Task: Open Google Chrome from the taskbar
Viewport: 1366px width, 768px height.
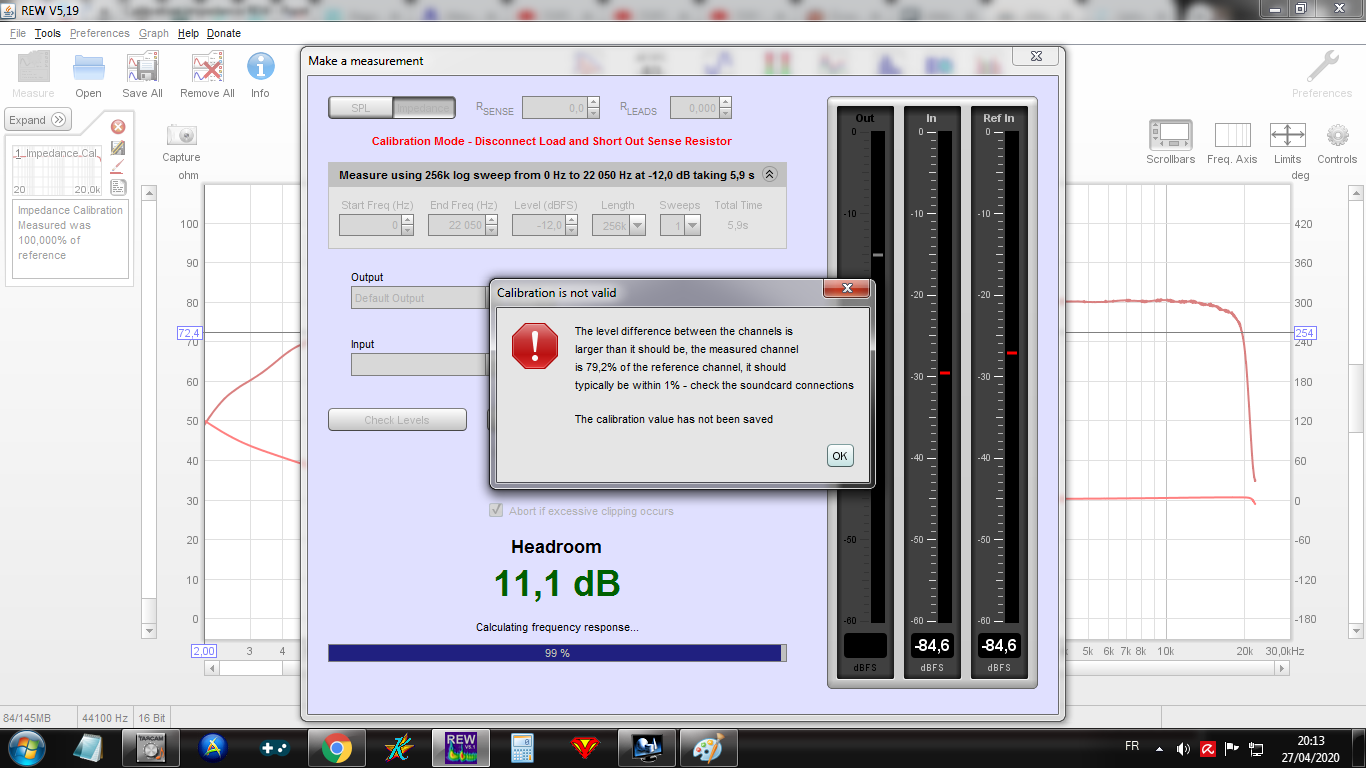Action: click(337, 748)
